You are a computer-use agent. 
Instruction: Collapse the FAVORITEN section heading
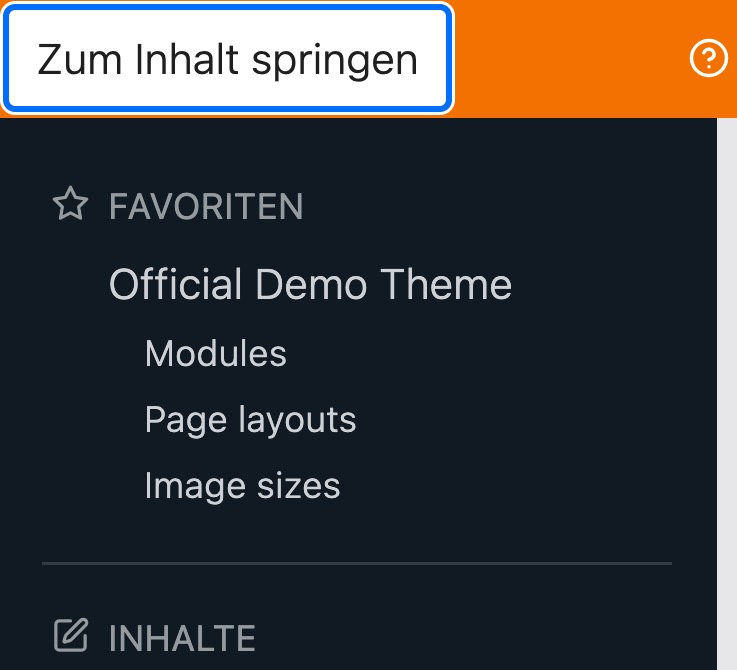coord(206,207)
